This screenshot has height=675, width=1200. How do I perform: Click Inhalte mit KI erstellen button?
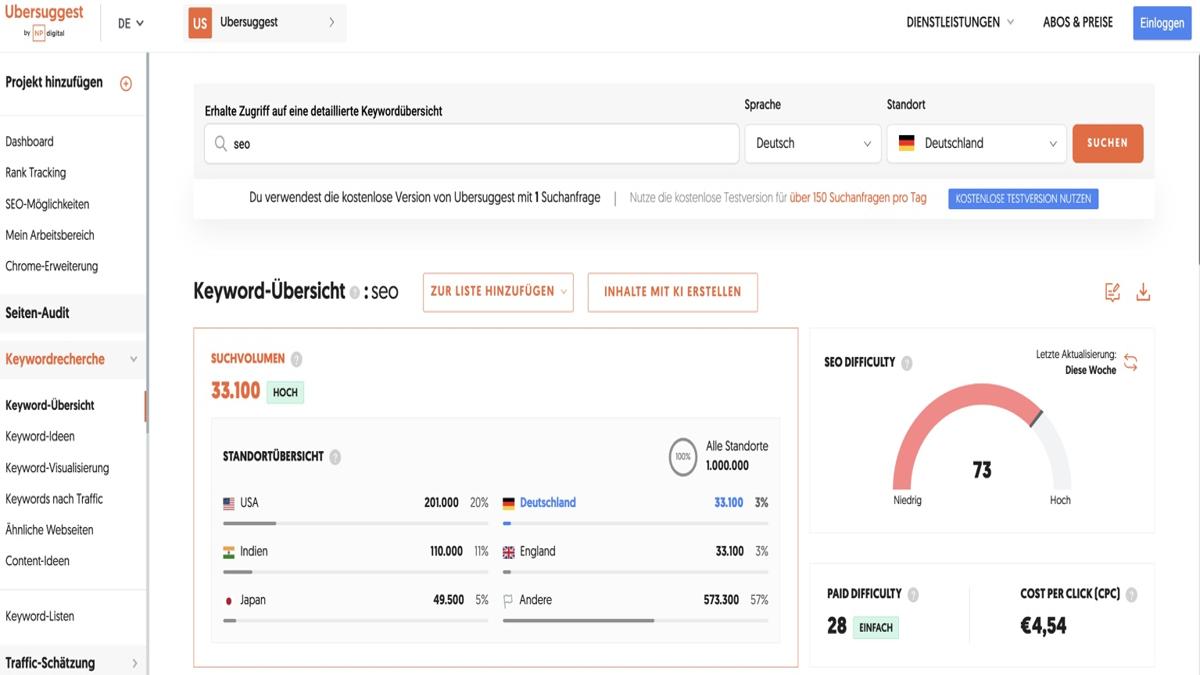(x=673, y=292)
